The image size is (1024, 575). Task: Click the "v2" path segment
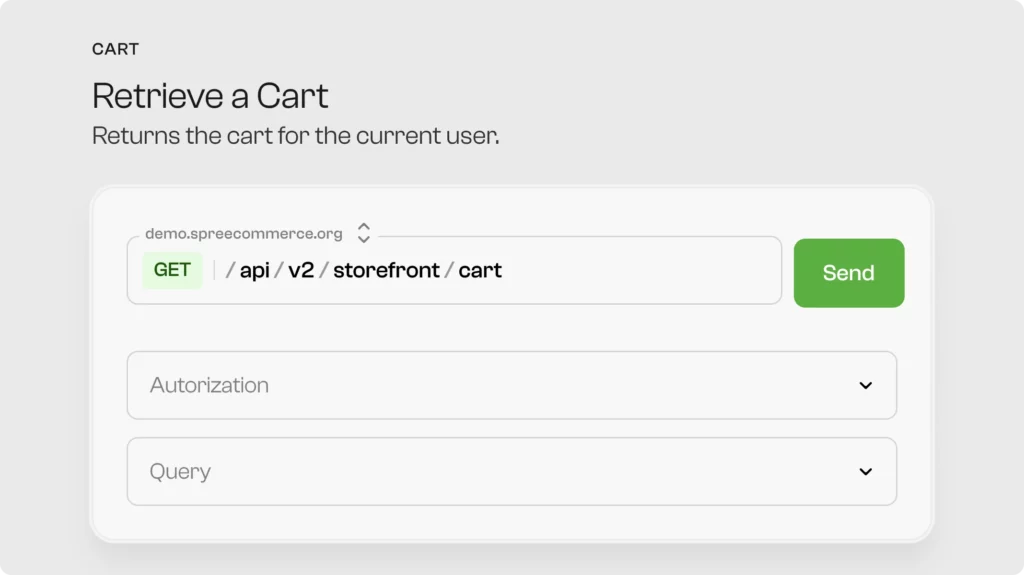[301, 270]
